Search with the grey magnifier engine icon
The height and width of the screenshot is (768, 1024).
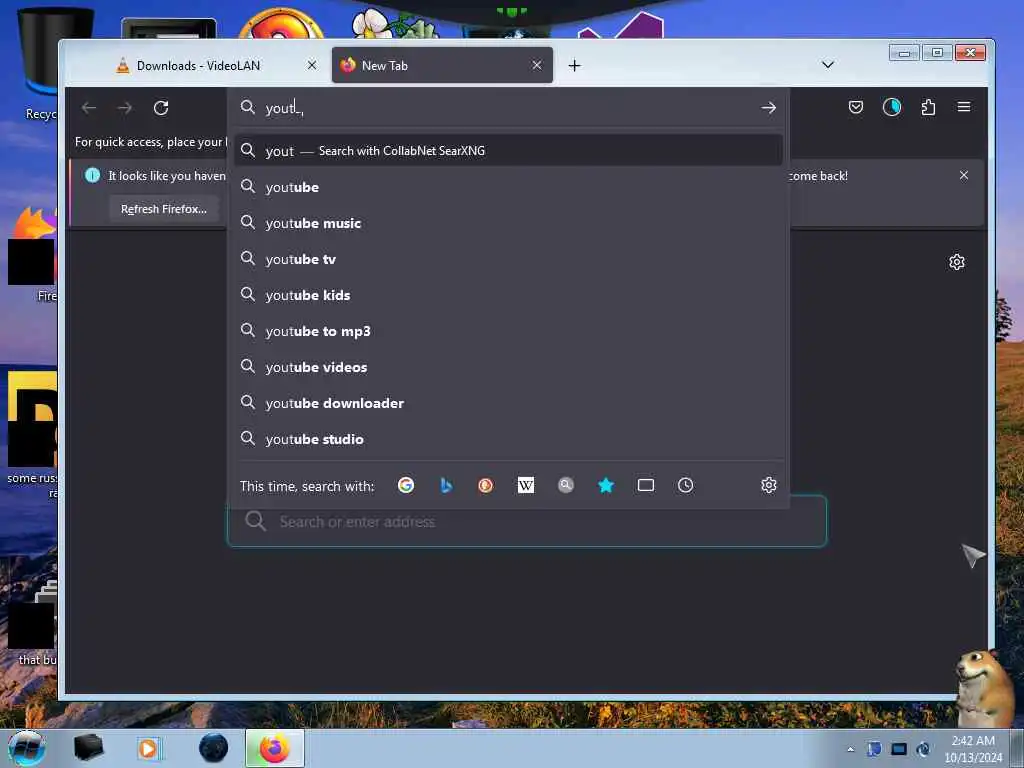(x=566, y=485)
